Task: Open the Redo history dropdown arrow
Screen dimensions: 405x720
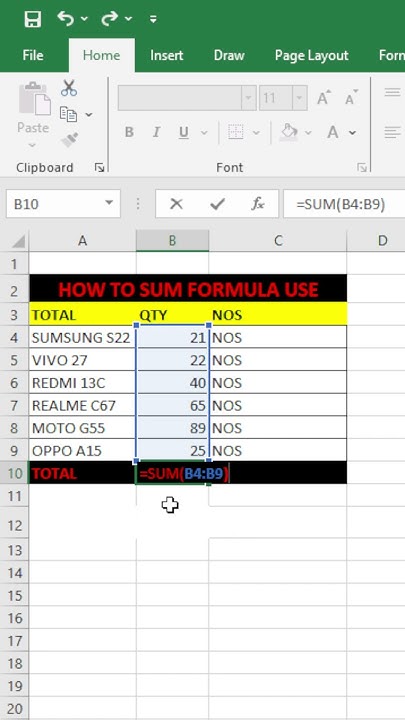Action: [x=128, y=19]
